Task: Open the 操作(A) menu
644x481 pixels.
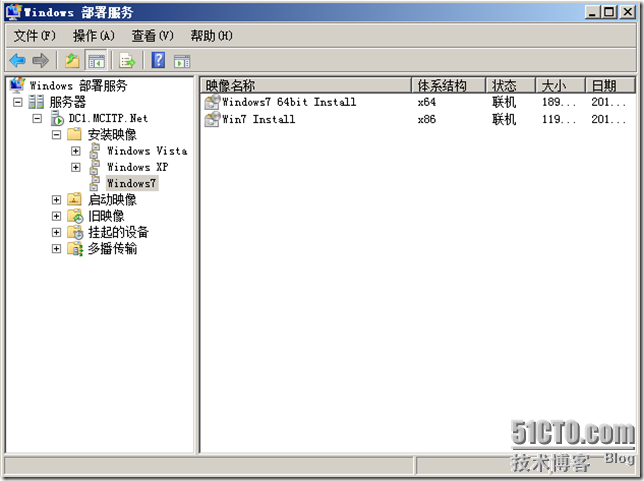Action: click(94, 36)
